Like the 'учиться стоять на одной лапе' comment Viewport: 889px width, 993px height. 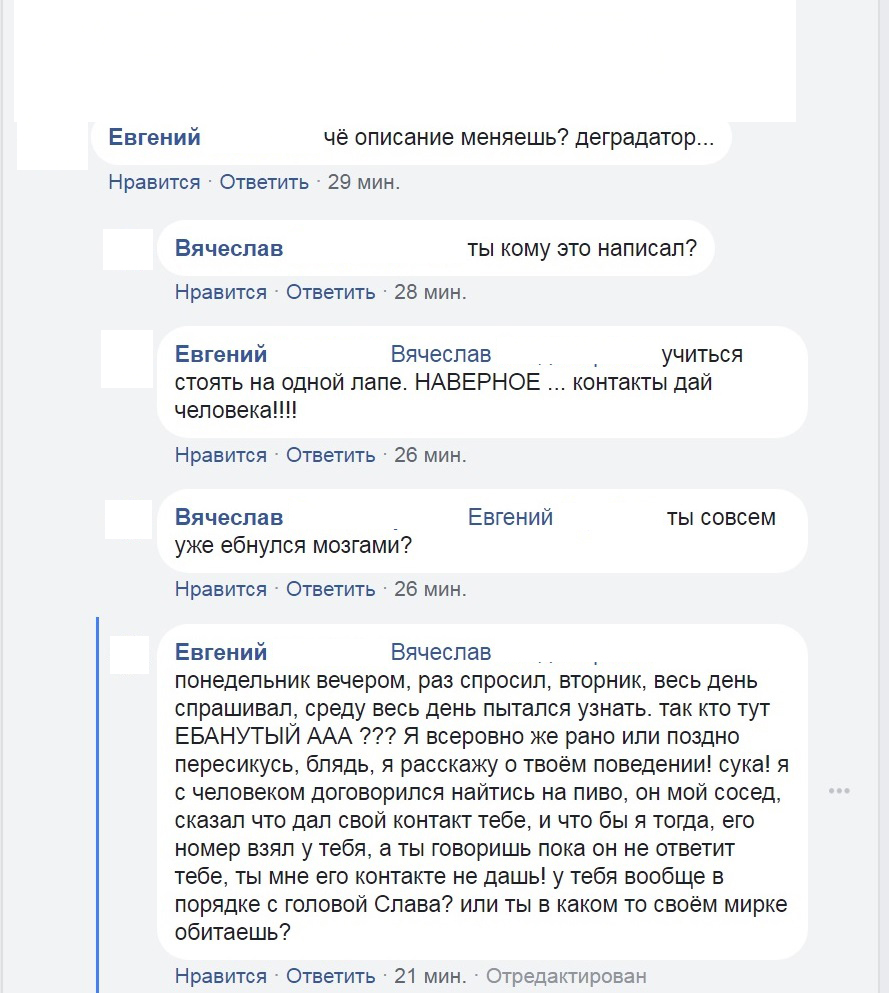tap(221, 455)
